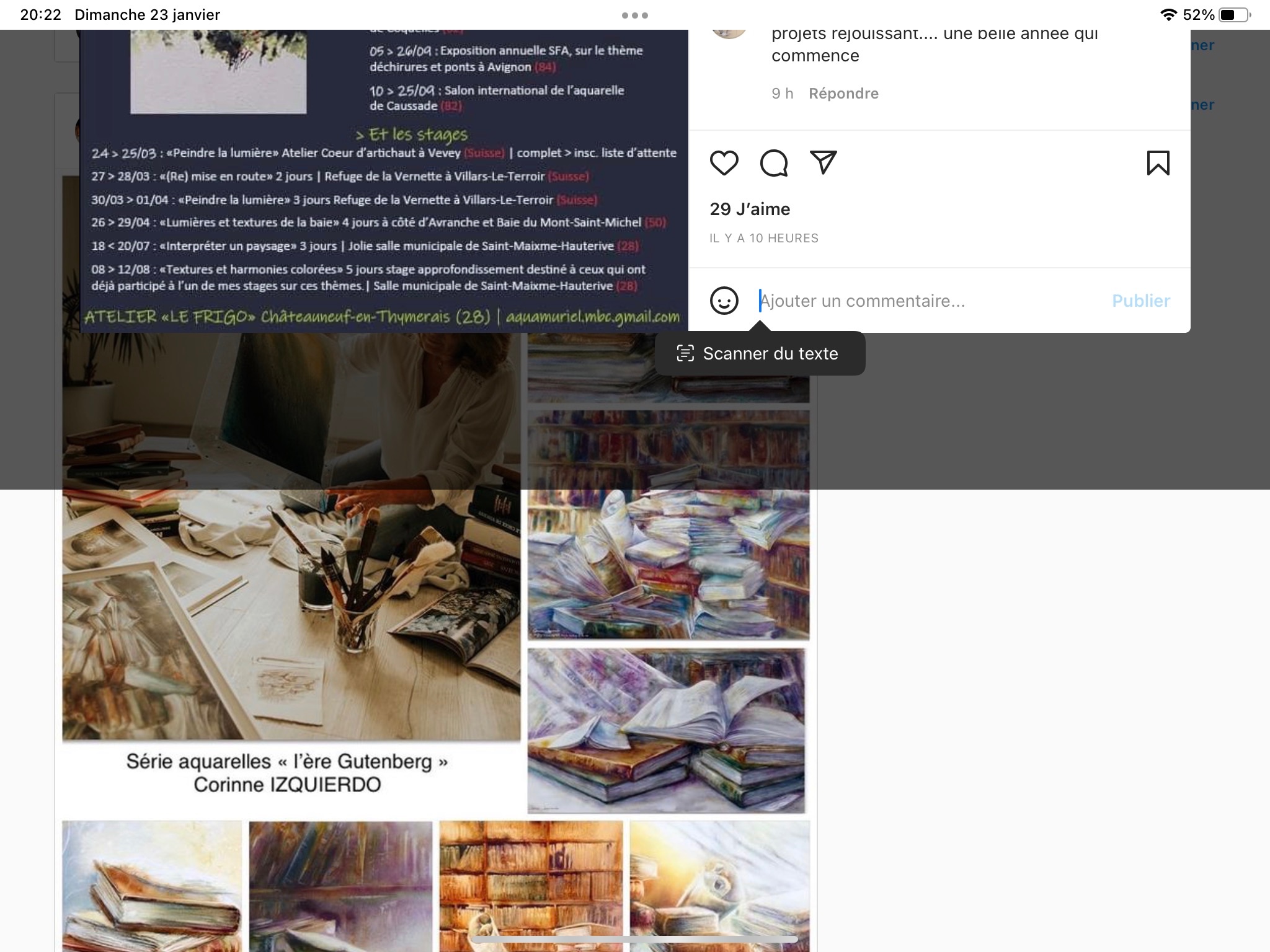The width and height of the screenshot is (1270, 952).
Task: Tap the home indicator bar at bottom
Action: [635, 940]
